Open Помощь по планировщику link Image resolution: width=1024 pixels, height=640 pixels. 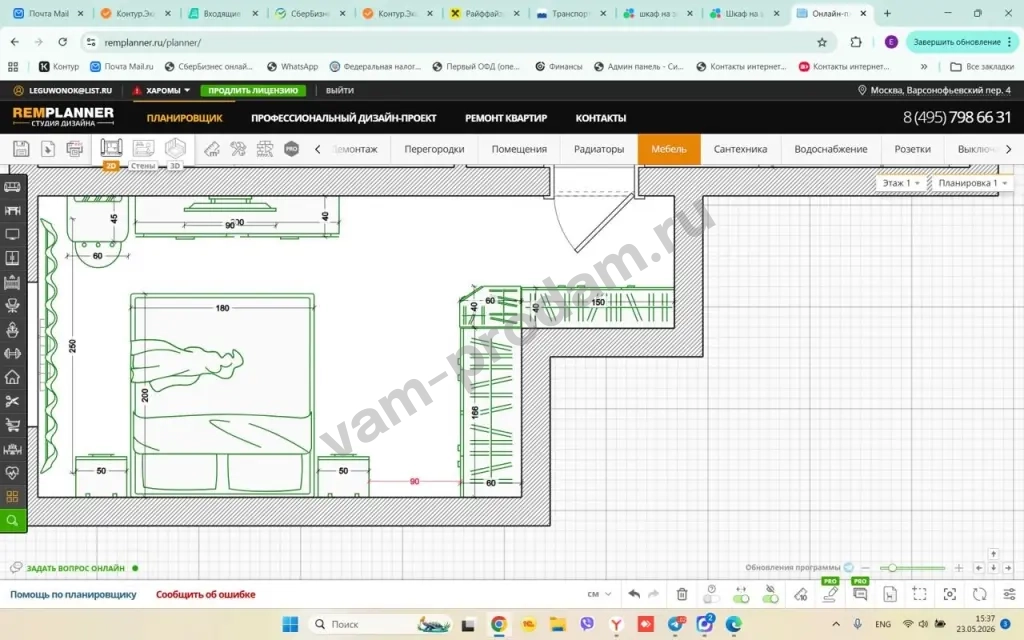point(73,594)
